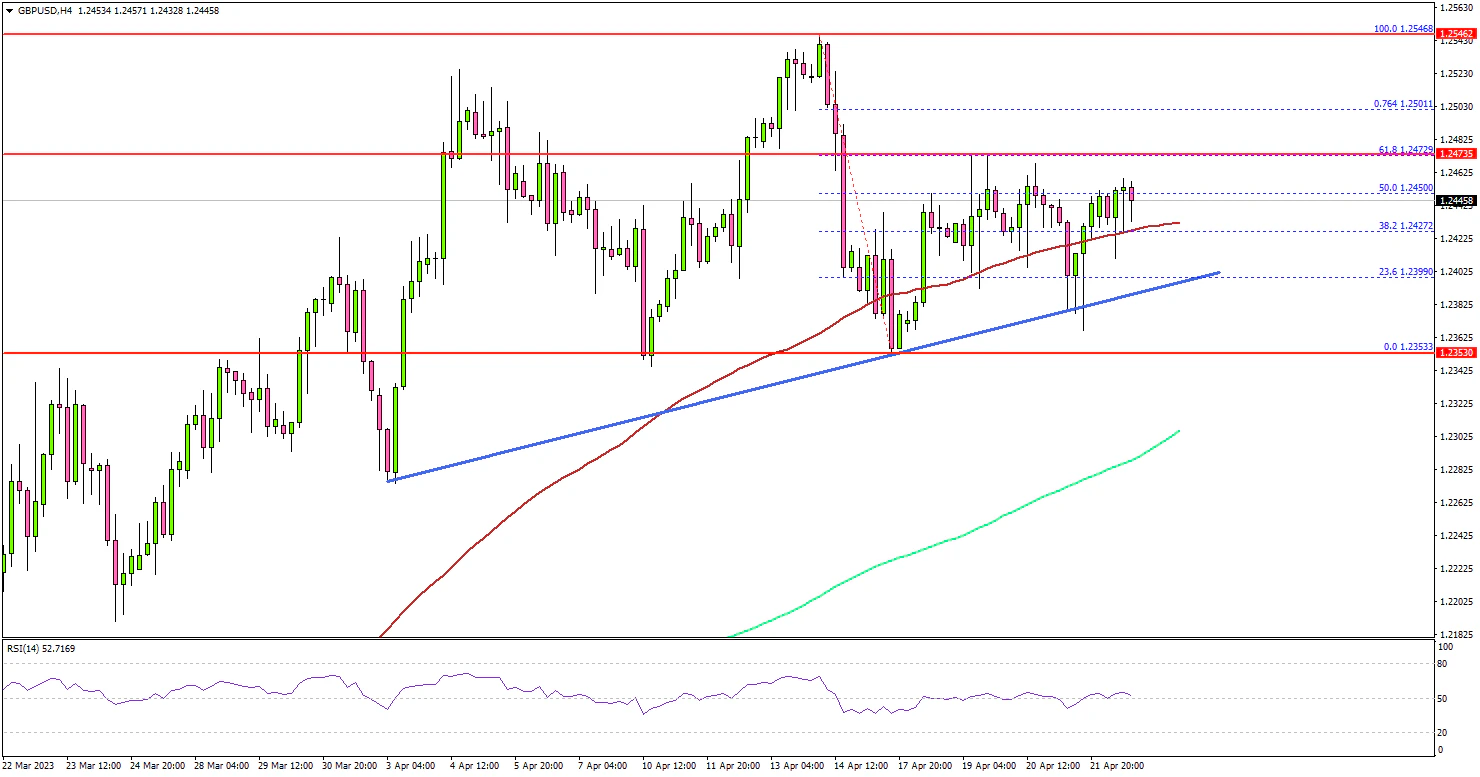Select the 38.2 Fibonacci level label

click(x=1405, y=226)
